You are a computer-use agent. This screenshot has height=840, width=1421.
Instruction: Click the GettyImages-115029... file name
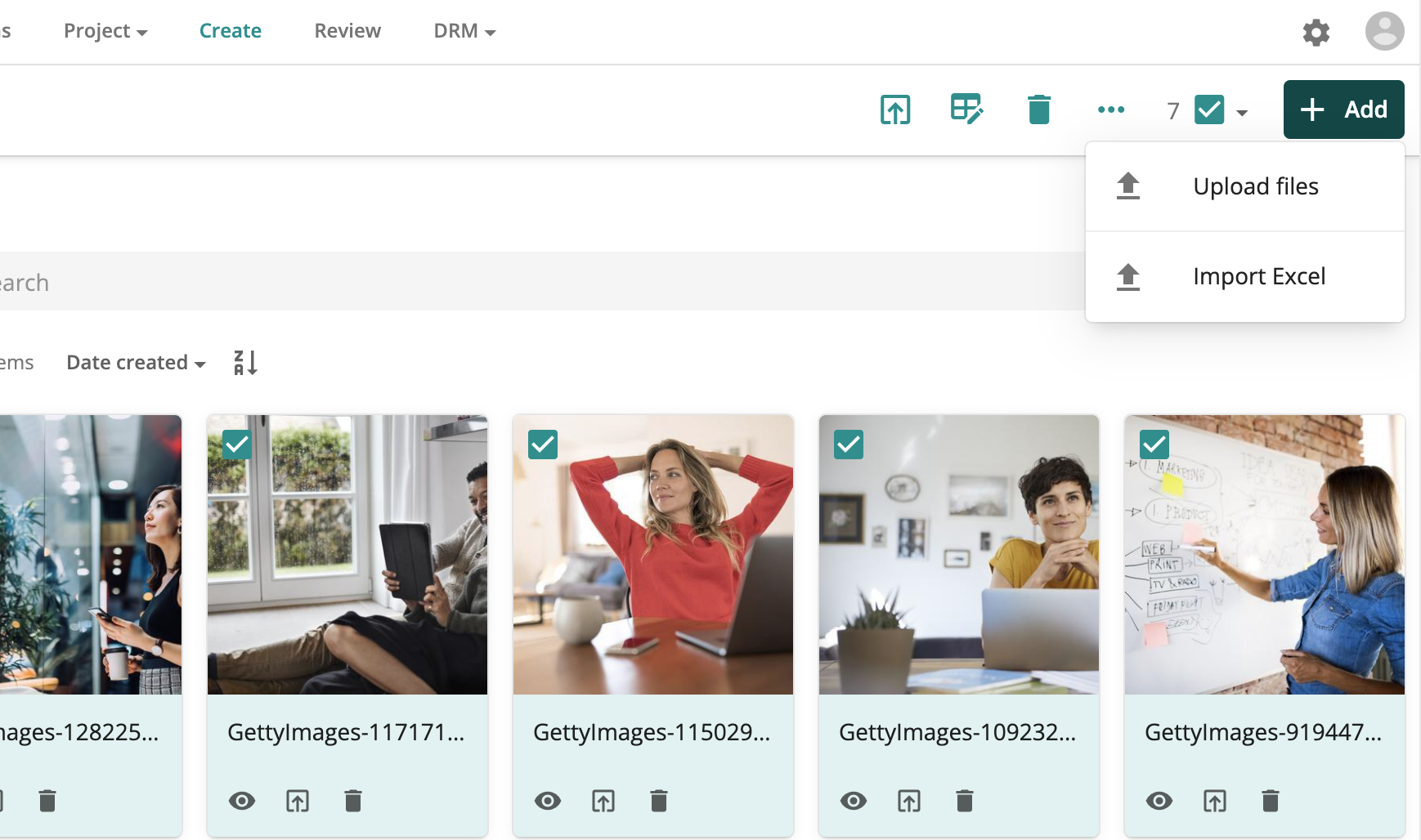652,732
